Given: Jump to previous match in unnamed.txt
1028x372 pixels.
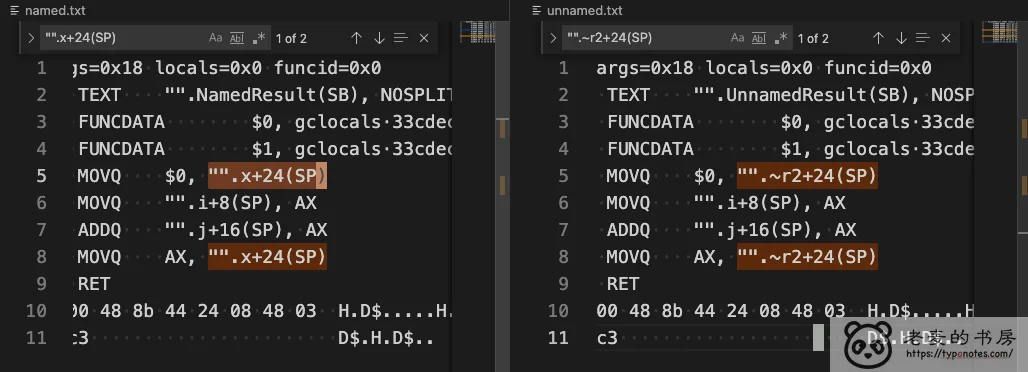Looking at the screenshot, I should (x=879, y=38).
